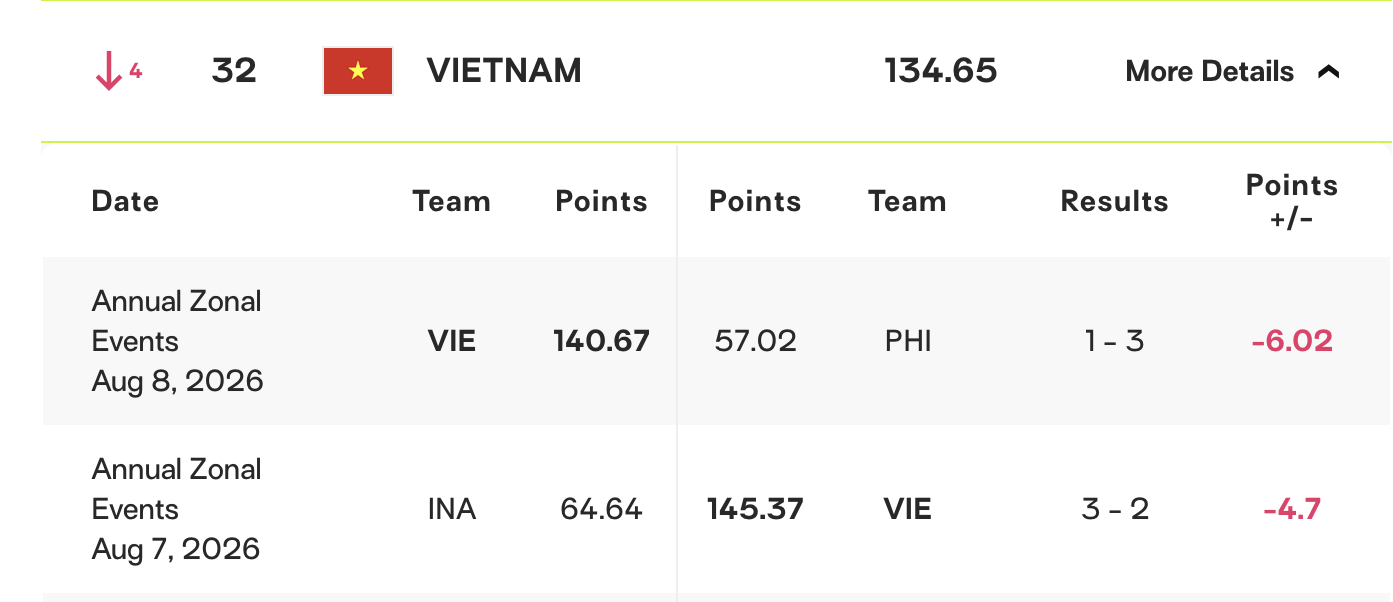Image resolution: width=1393 pixels, height=602 pixels.
Task: Click the first Team column header
Action: pos(451,201)
